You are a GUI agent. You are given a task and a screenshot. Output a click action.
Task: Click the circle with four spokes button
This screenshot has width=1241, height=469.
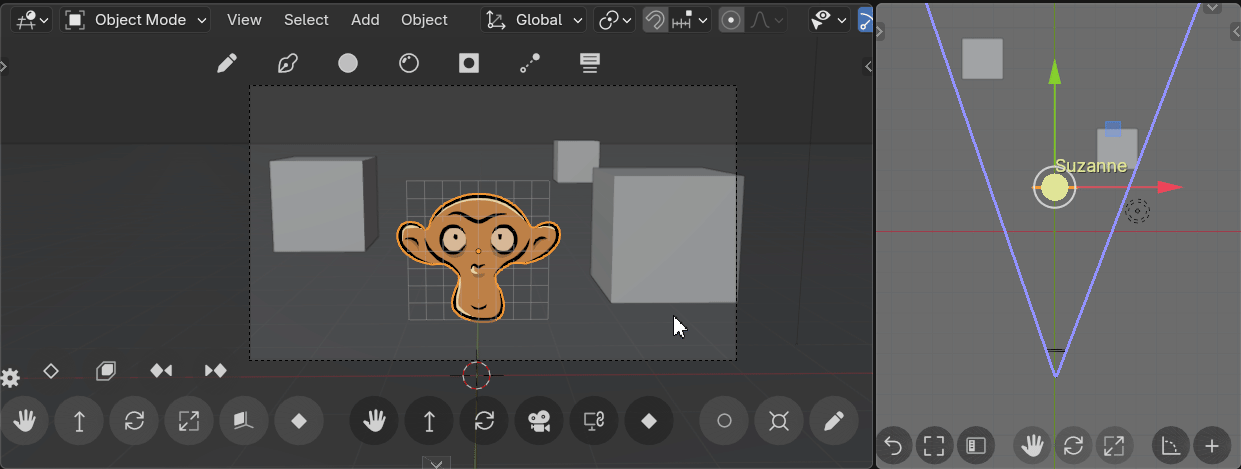click(779, 421)
